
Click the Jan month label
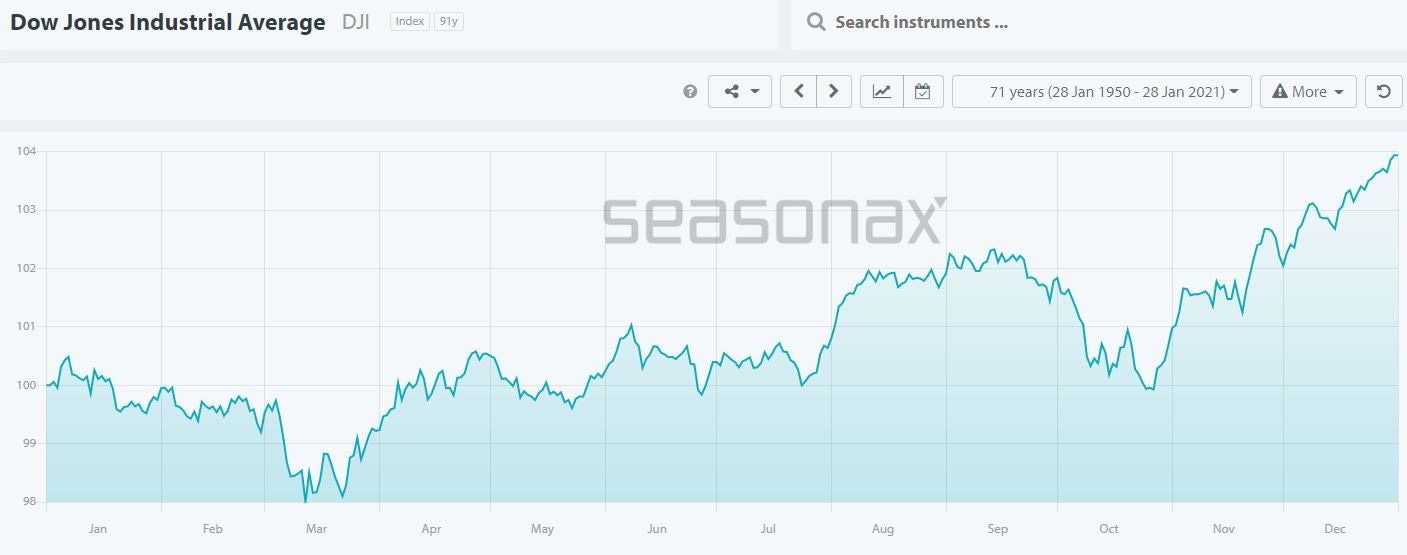pos(97,529)
